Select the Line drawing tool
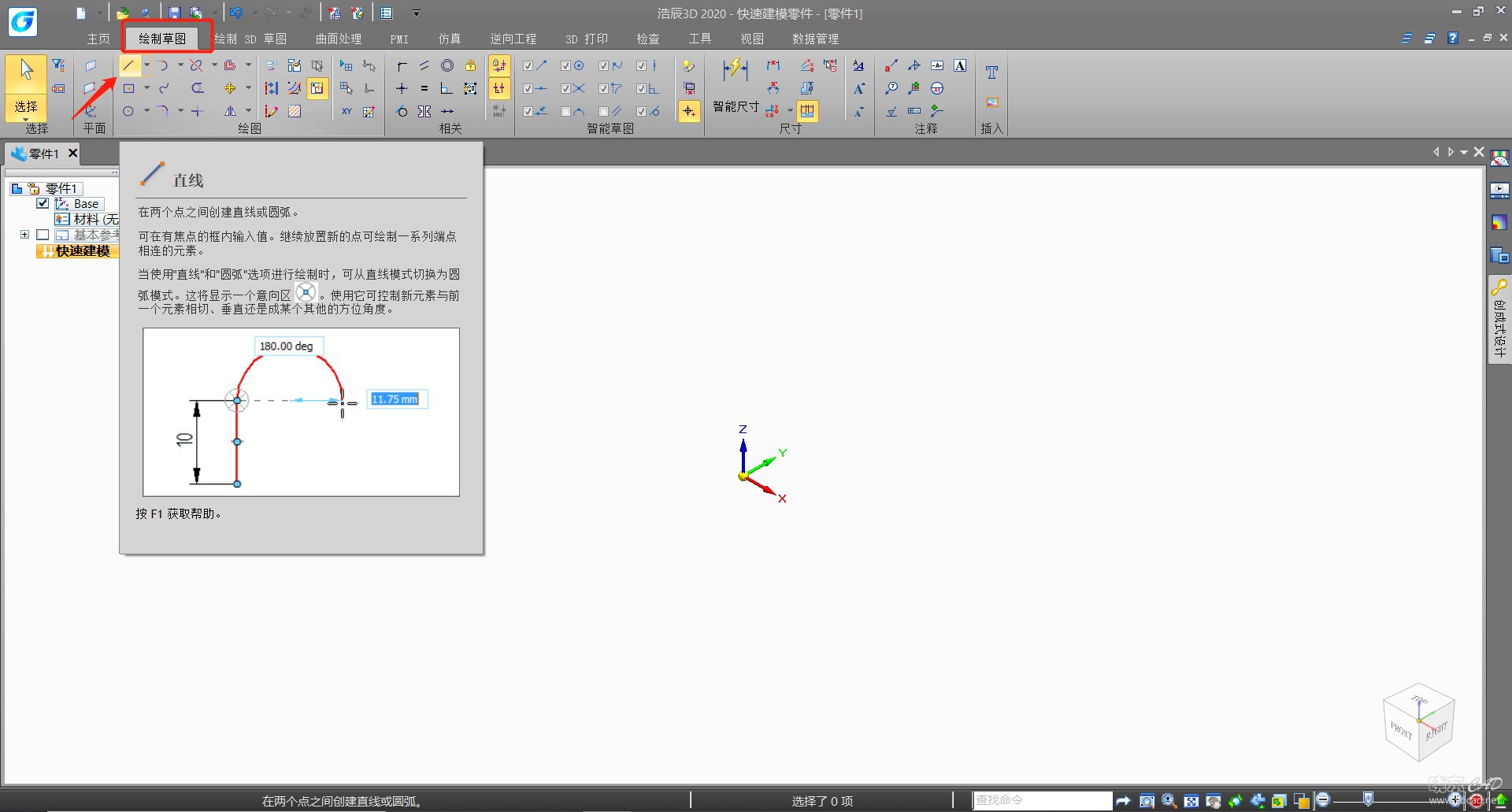The height and width of the screenshot is (812, 1512). [129, 65]
